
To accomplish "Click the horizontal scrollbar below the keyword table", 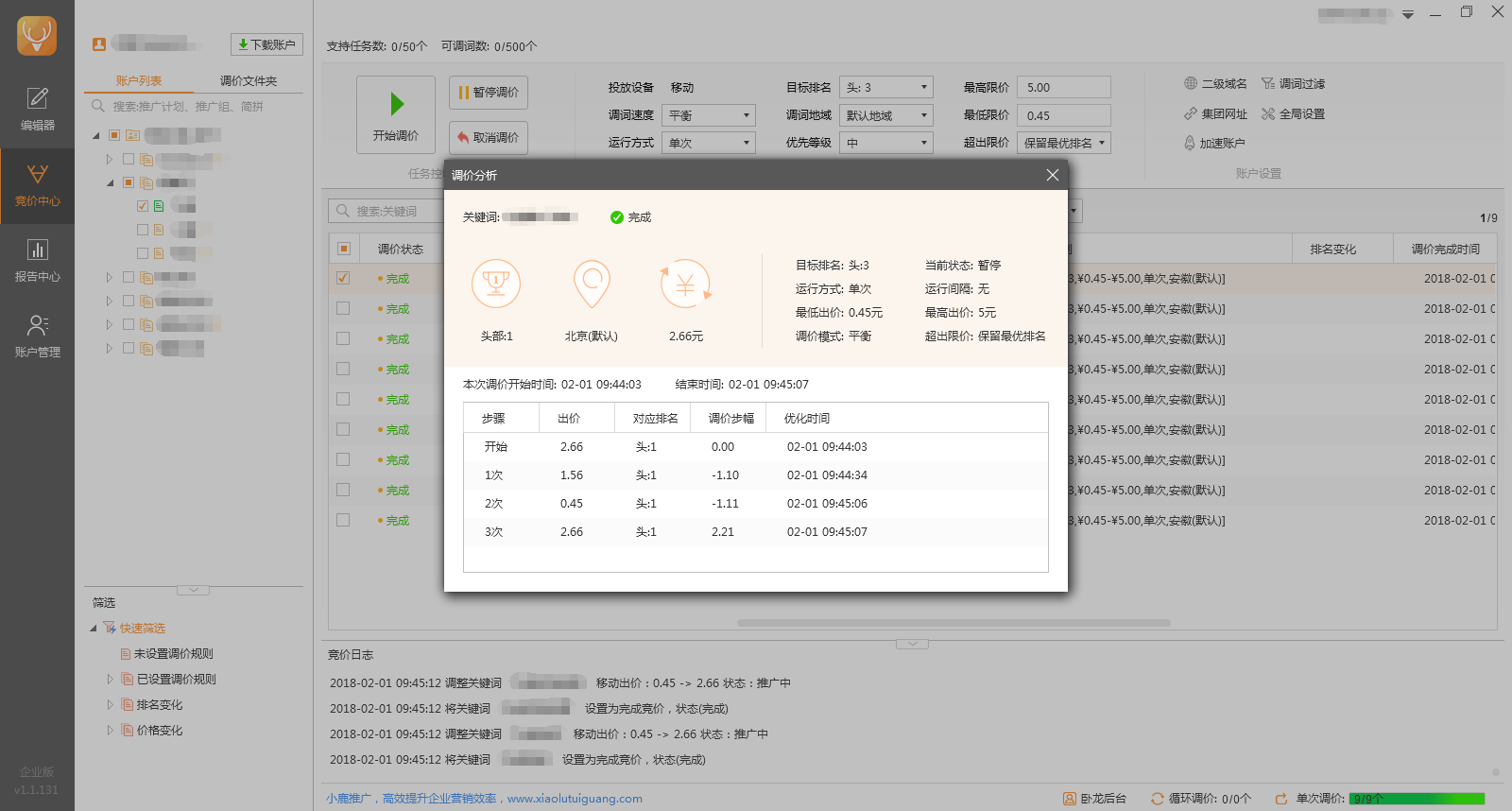I will (954, 623).
